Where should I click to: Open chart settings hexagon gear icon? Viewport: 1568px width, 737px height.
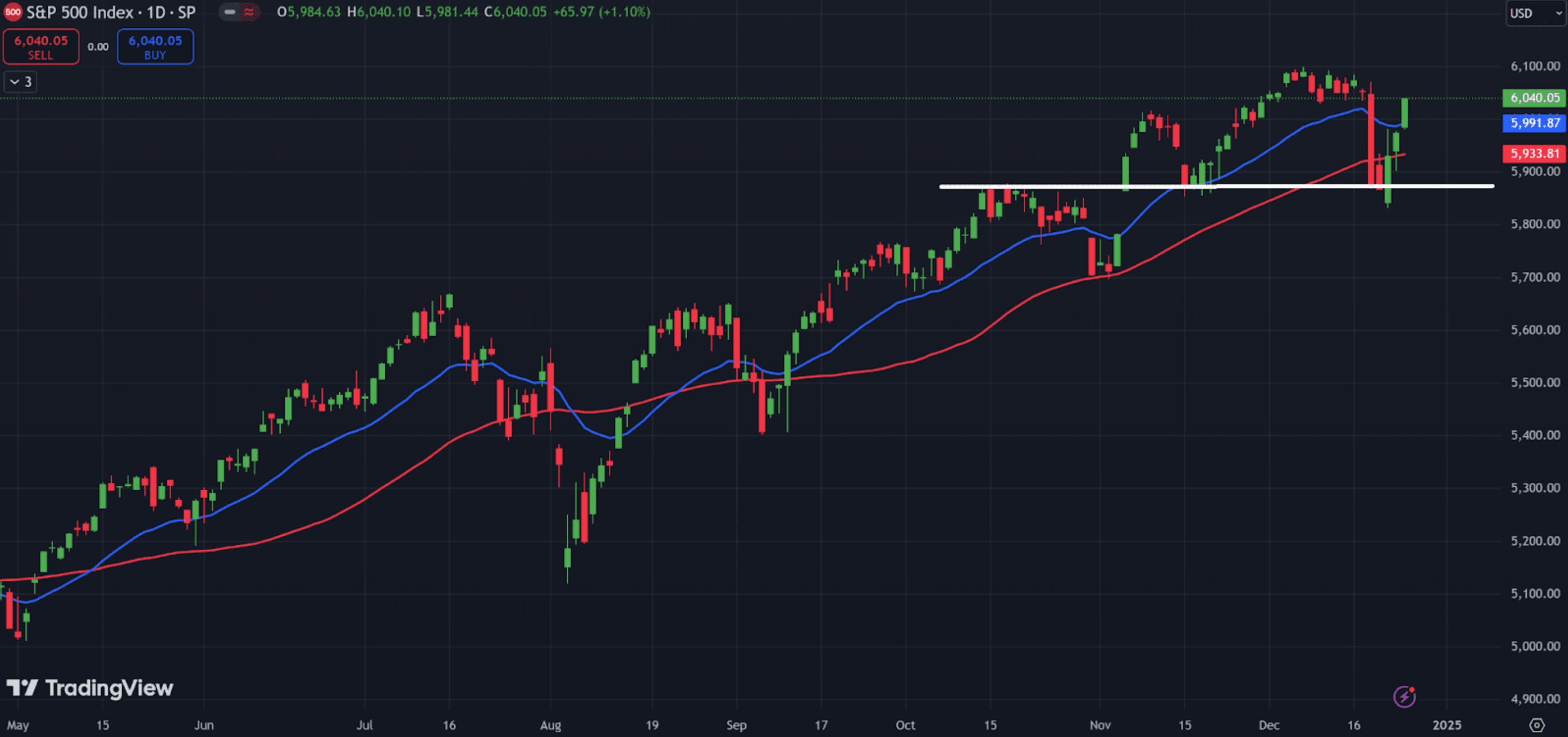tap(1537, 725)
